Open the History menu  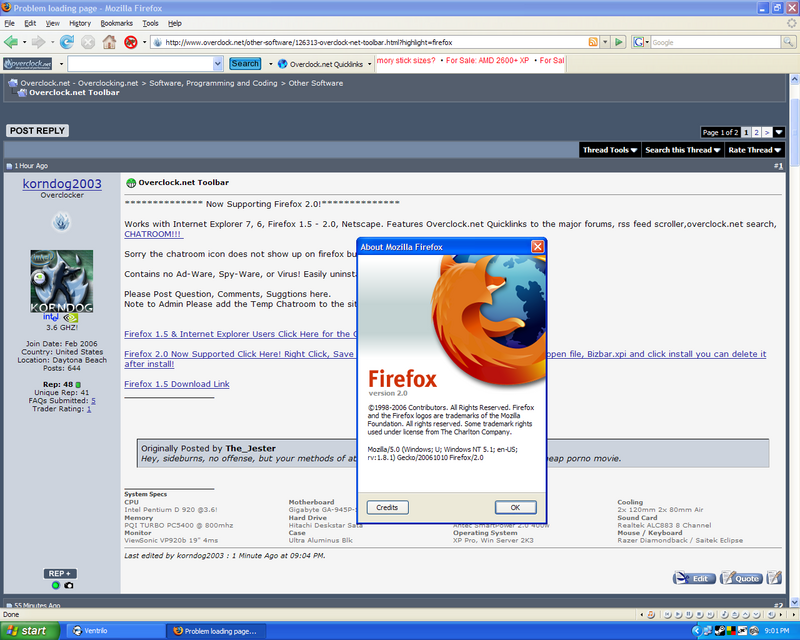pyautogui.click(x=80, y=23)
